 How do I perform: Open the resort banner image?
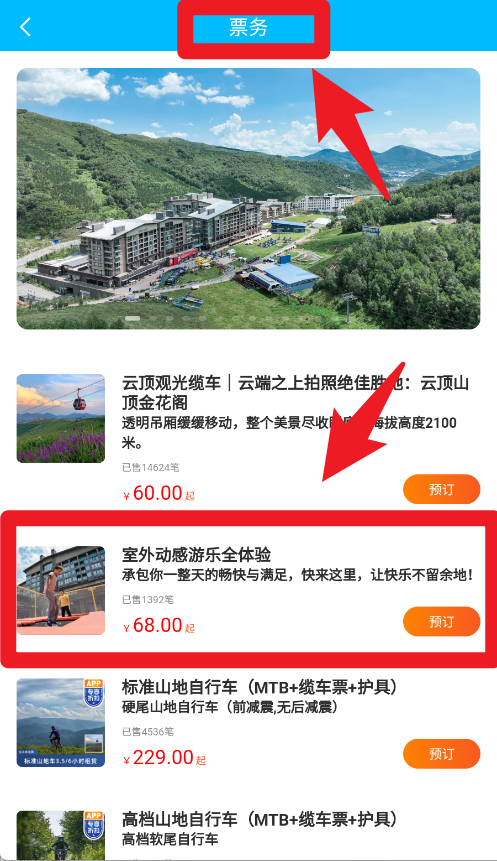pyautogui.click(x=248, y=198)
